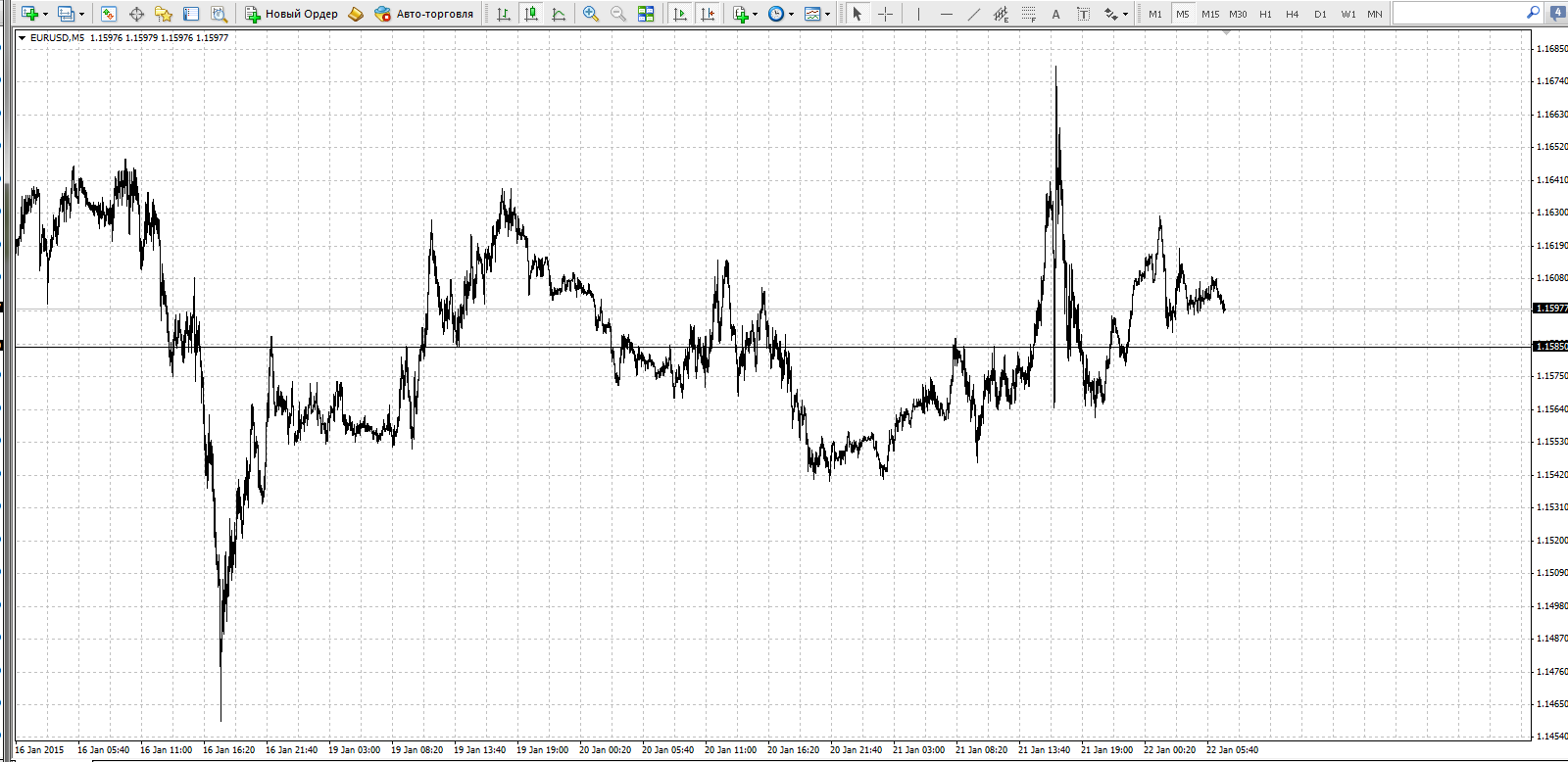The width and height of the screenshot is (1568, 762).
Task: Expand the Periods dropdown arrow
Action: point(791,14)
